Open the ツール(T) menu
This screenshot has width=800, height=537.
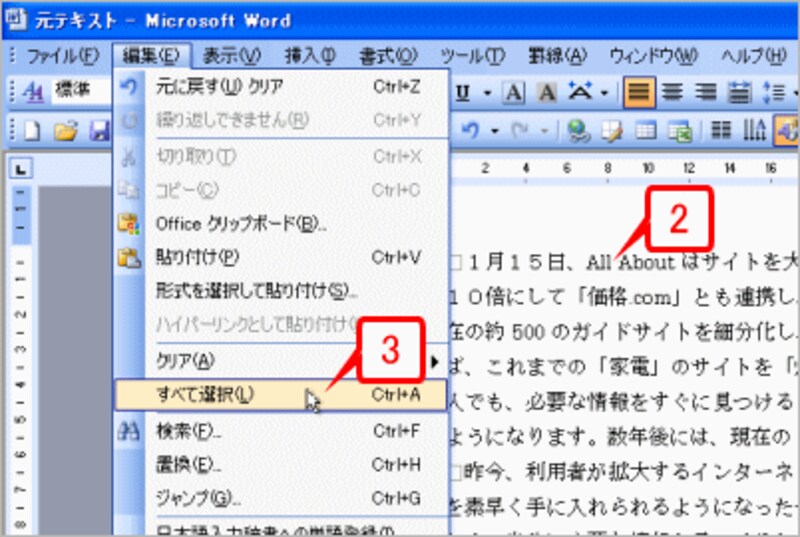point(472,55)
